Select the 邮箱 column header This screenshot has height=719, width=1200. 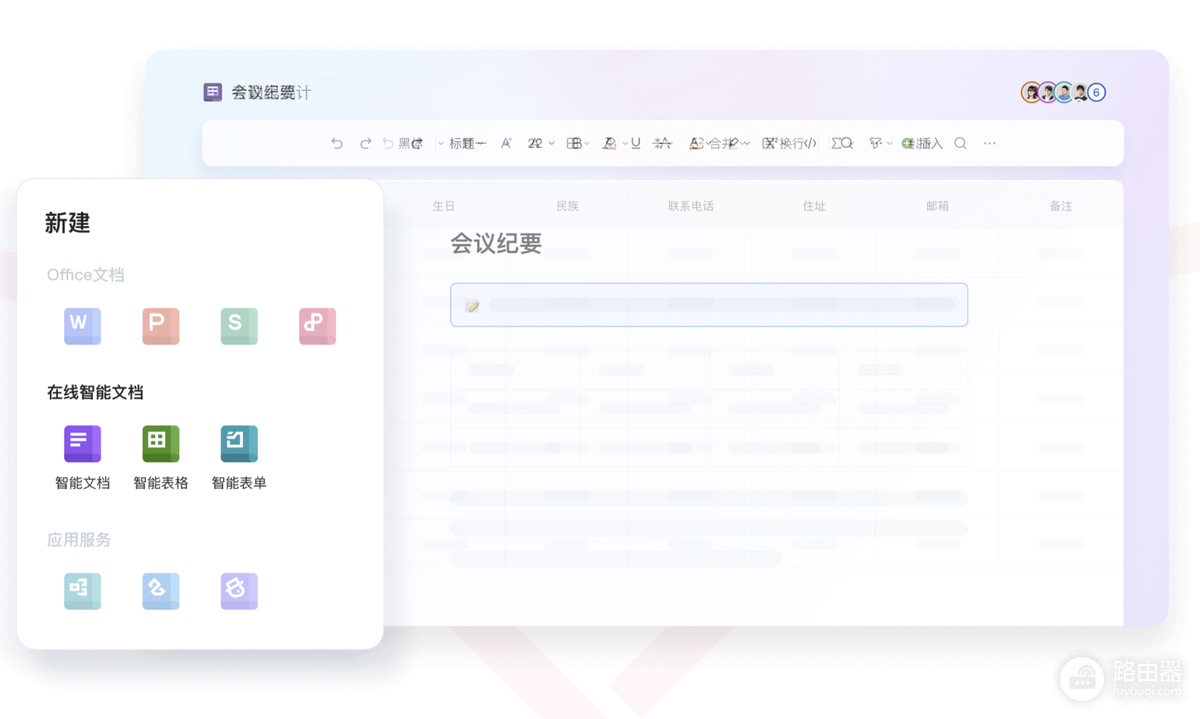[x=937, y=206]
